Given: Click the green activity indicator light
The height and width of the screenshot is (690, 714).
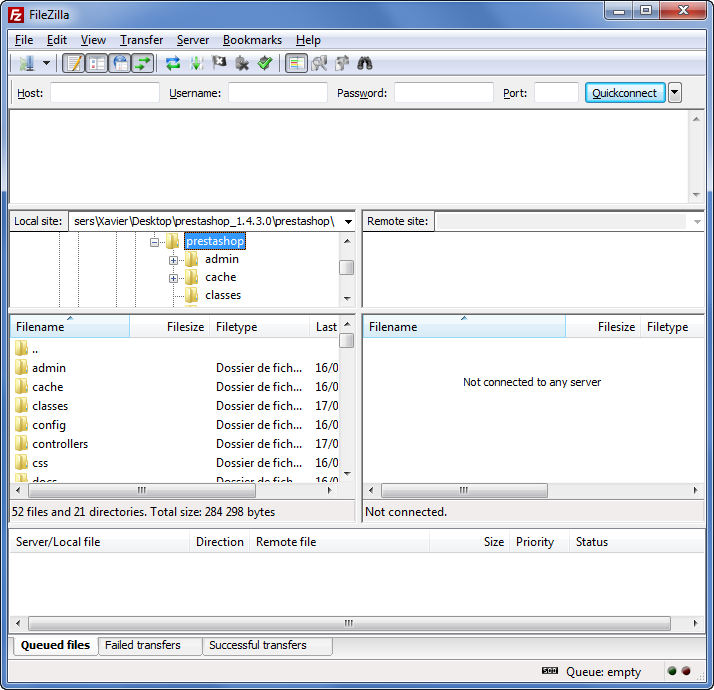Looking at the screenshot, I should coord(672,671).
